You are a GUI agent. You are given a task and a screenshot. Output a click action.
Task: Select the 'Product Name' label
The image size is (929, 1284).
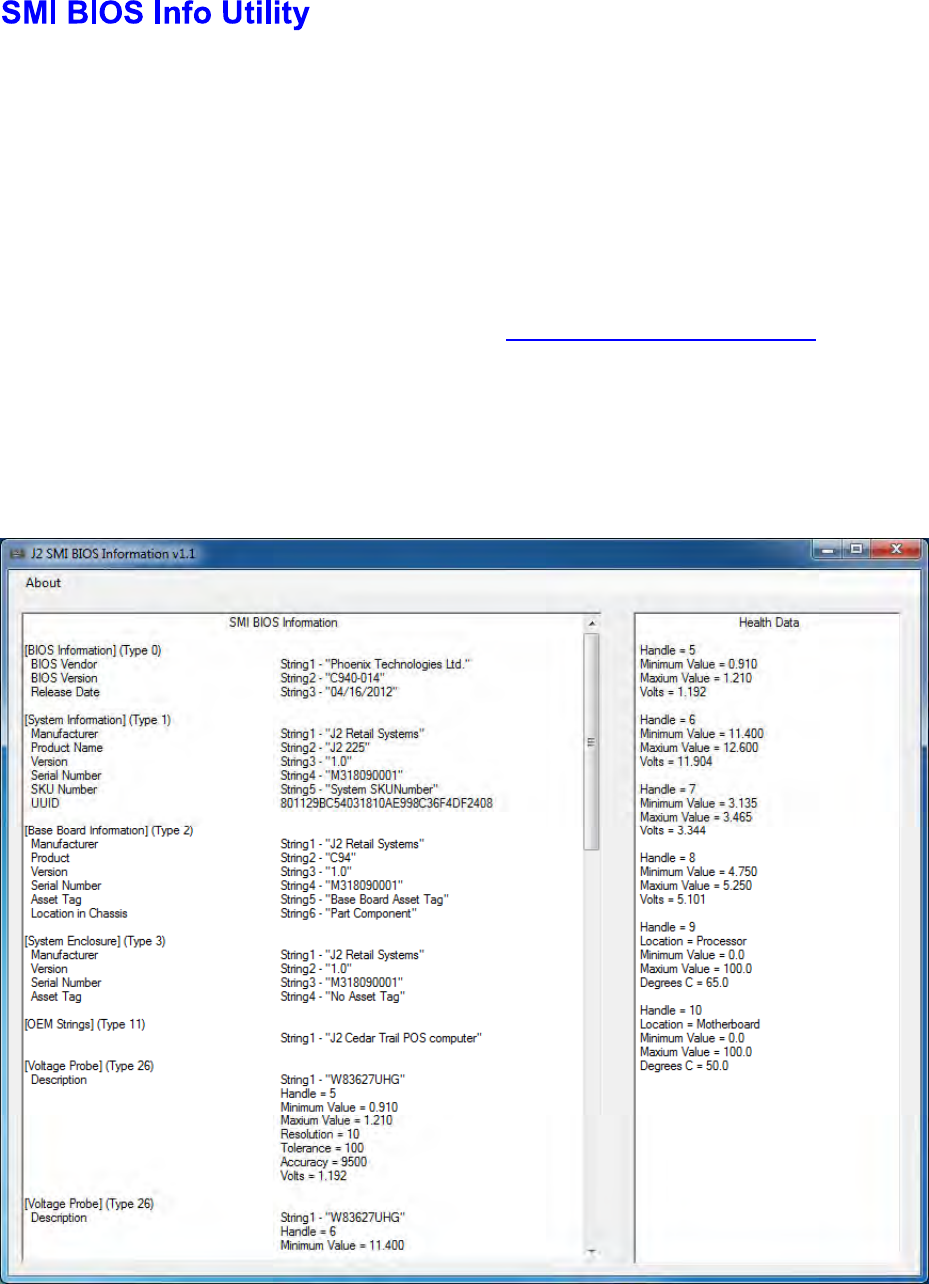click(x=67, y=748)
